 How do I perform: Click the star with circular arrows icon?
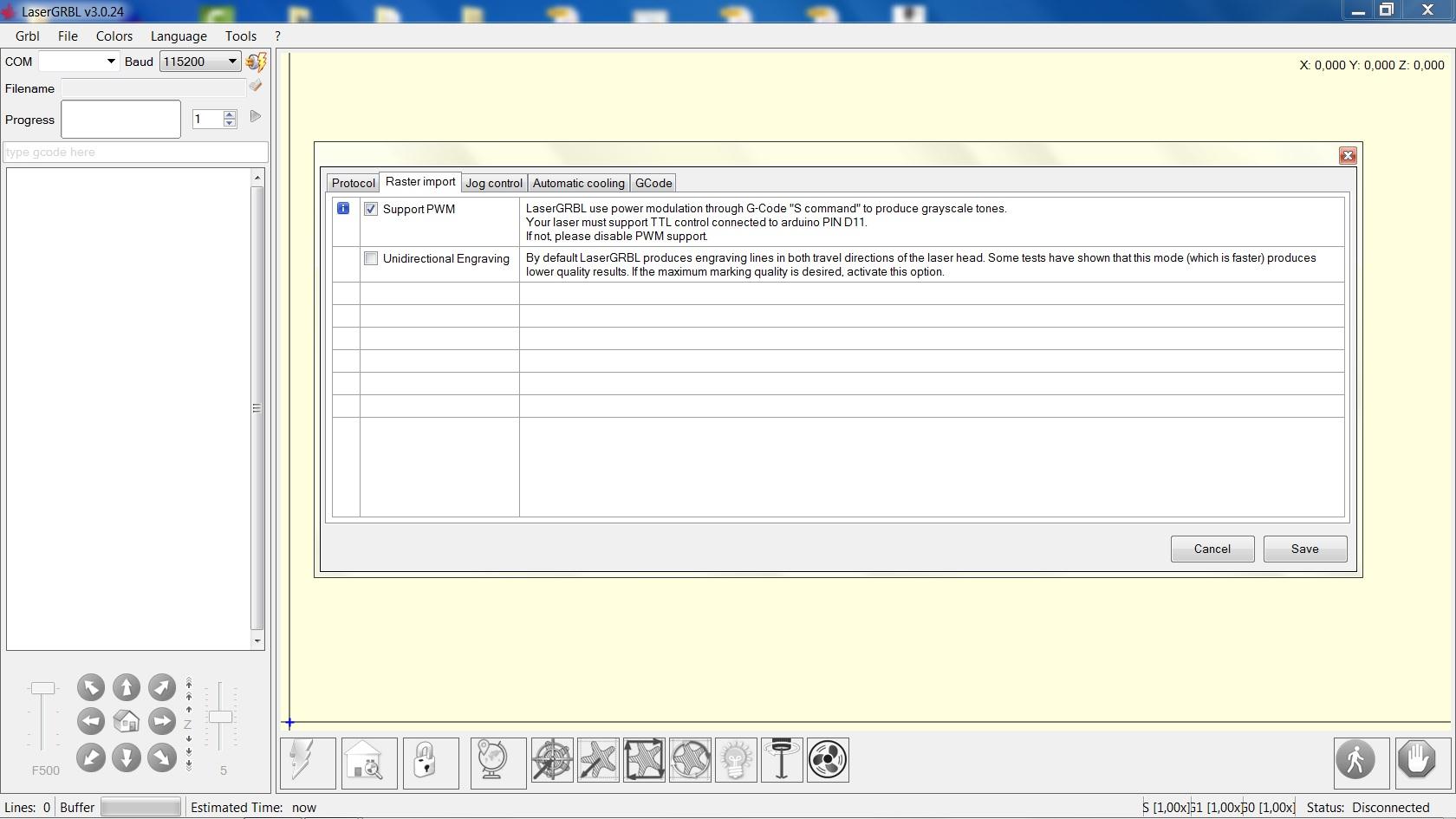(x=690, y=760)
